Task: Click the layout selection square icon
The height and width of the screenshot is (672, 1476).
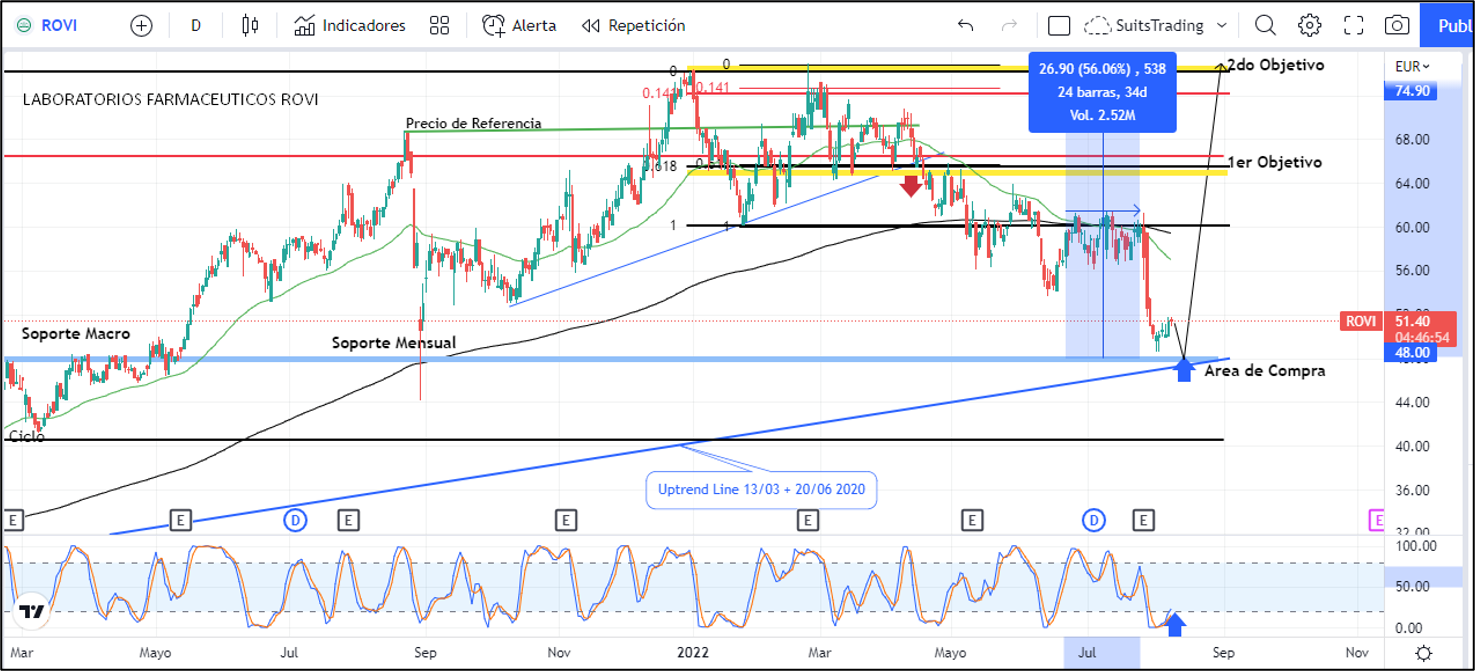Action: [x=1059, y=26]
